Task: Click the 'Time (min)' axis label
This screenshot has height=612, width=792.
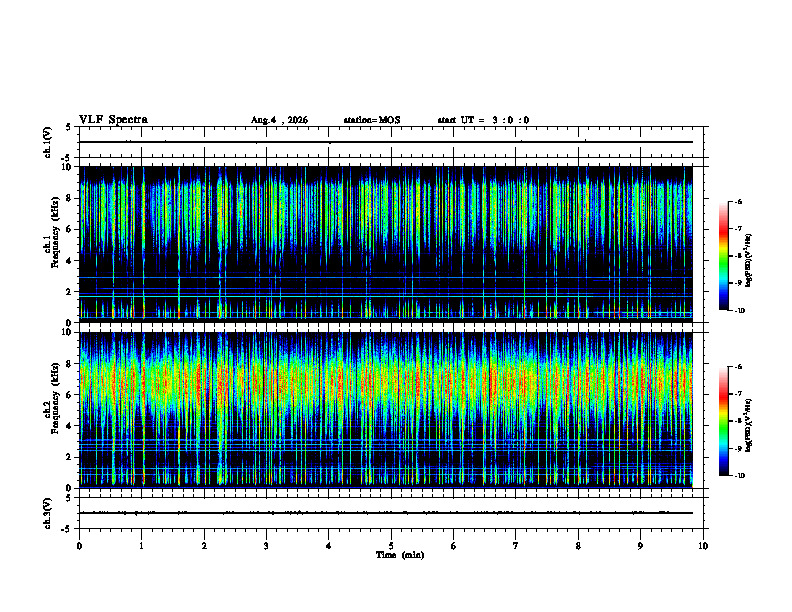Action: (400, 555)
